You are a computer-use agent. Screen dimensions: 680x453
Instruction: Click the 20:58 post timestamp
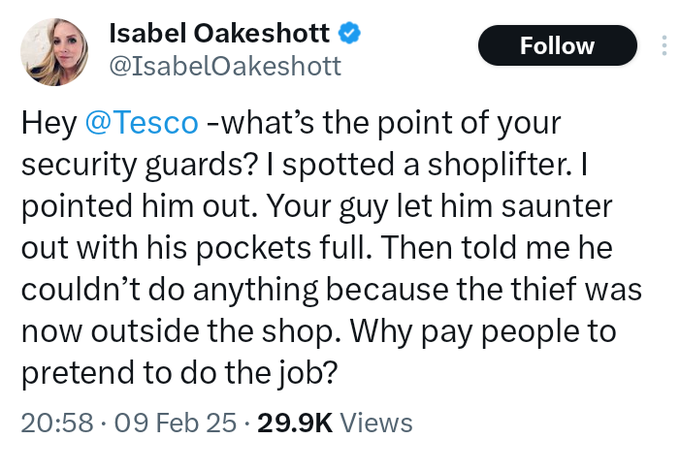(x=57, y=423)
